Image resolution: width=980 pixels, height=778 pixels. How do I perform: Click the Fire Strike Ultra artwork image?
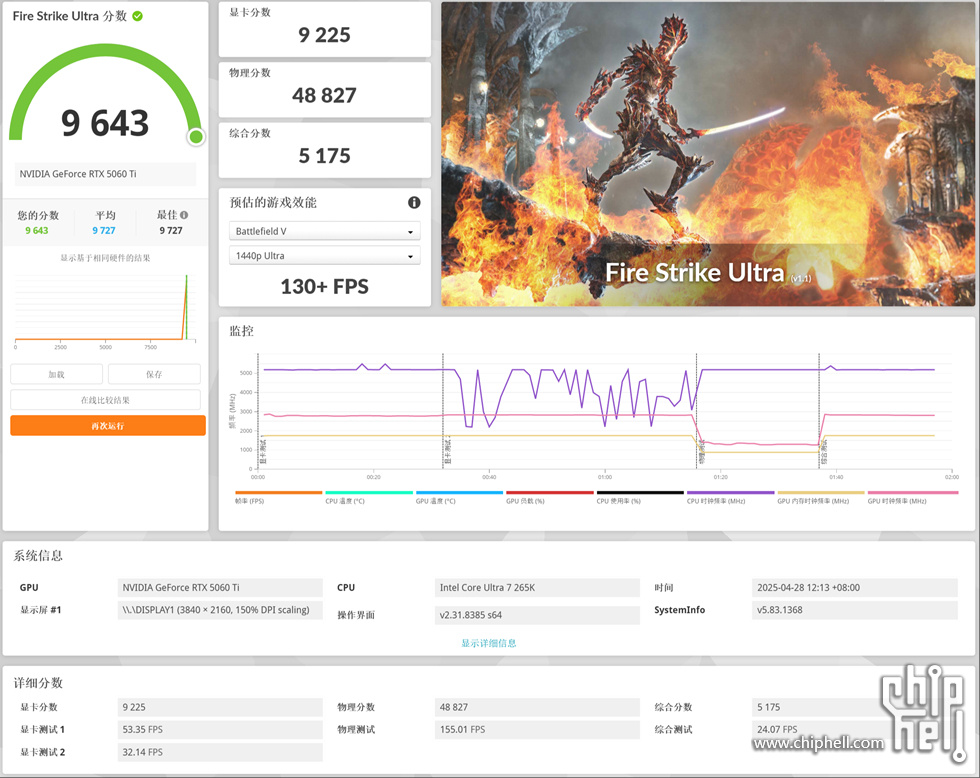pyautogui.click(x=708, y=154)
